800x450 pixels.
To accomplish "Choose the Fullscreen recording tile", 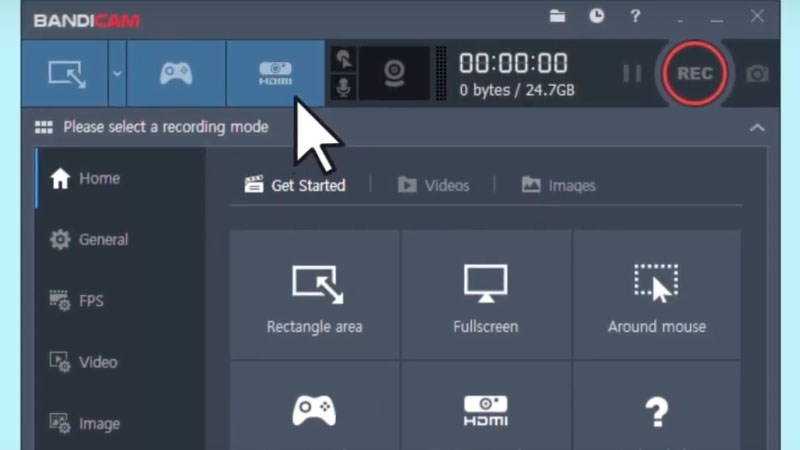I will point(486,295).
